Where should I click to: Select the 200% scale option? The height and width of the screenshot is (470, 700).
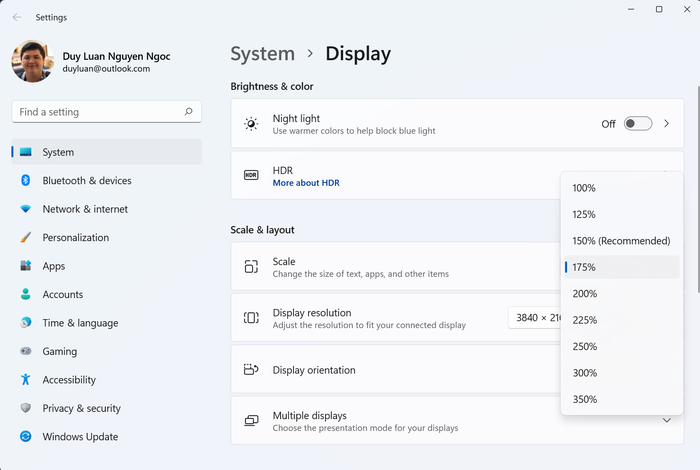click(584, 294)
